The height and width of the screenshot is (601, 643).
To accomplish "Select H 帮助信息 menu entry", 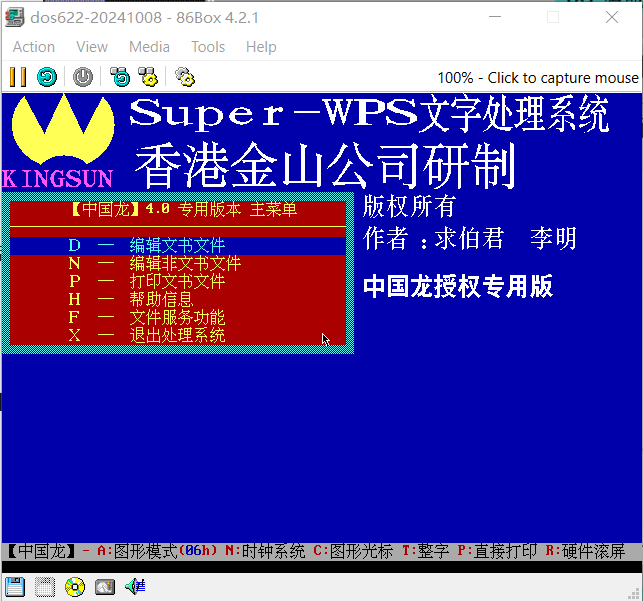I will [x=178, y=300].
